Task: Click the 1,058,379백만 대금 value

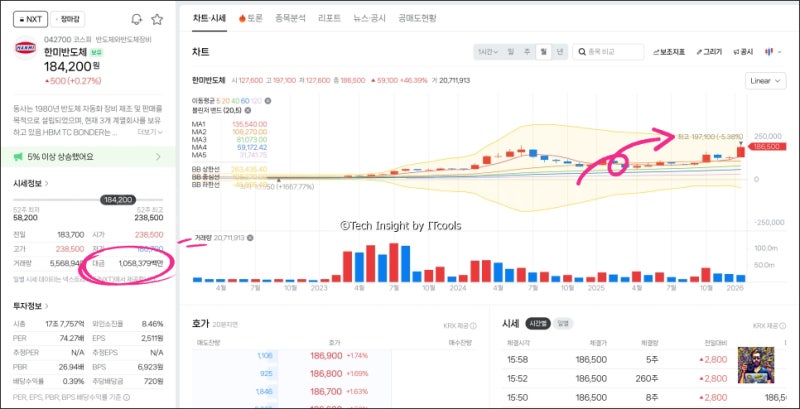Action: click(141, 264)
